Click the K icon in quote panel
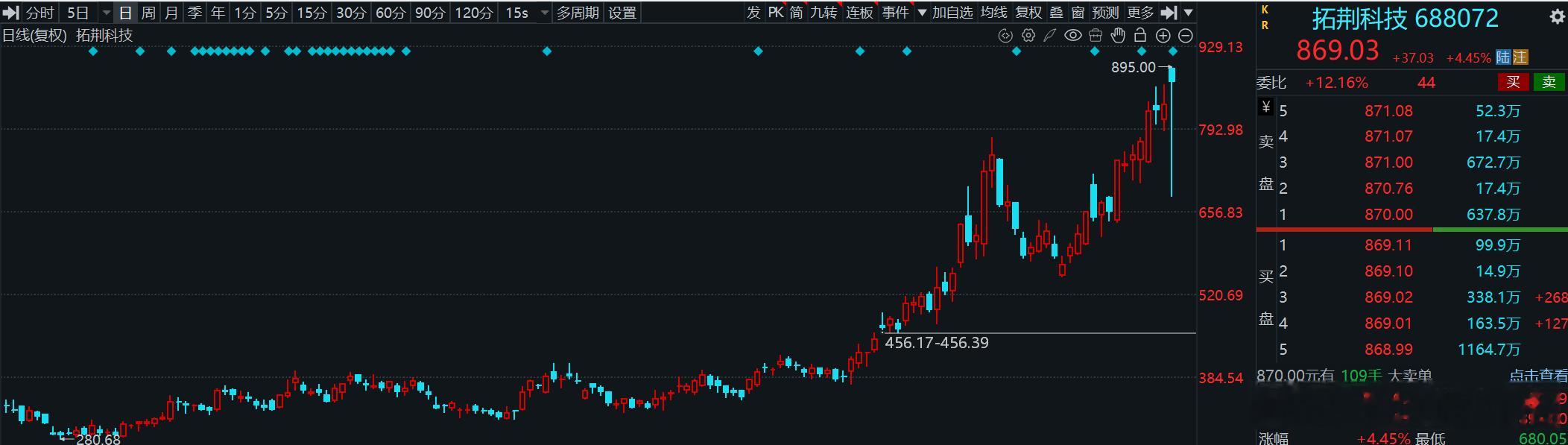The height and width of the screenshot is (445, 1568). pyautogui.click(x=1265, y=10)
